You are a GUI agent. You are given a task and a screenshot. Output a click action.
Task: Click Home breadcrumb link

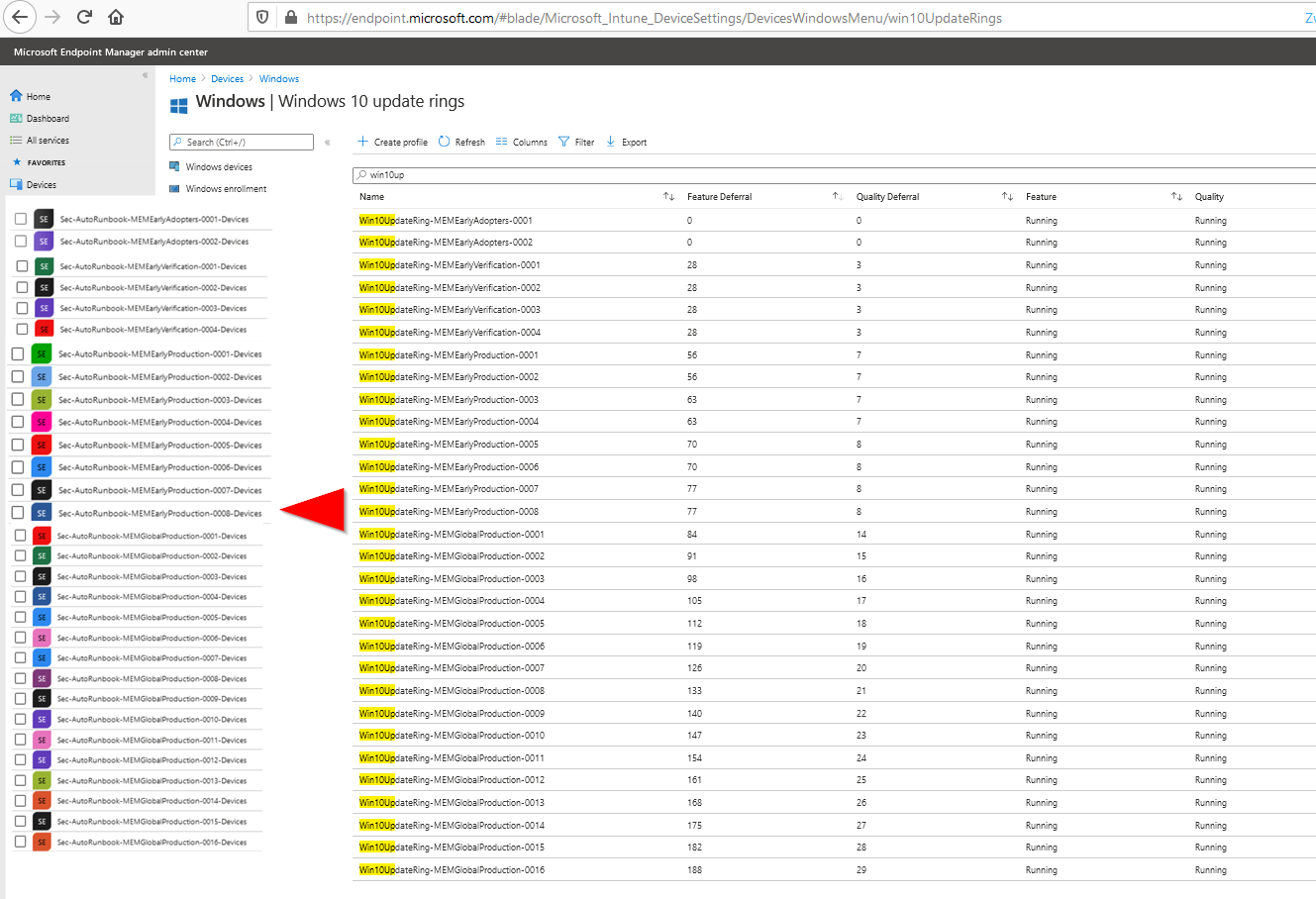(x=182, y=78)
